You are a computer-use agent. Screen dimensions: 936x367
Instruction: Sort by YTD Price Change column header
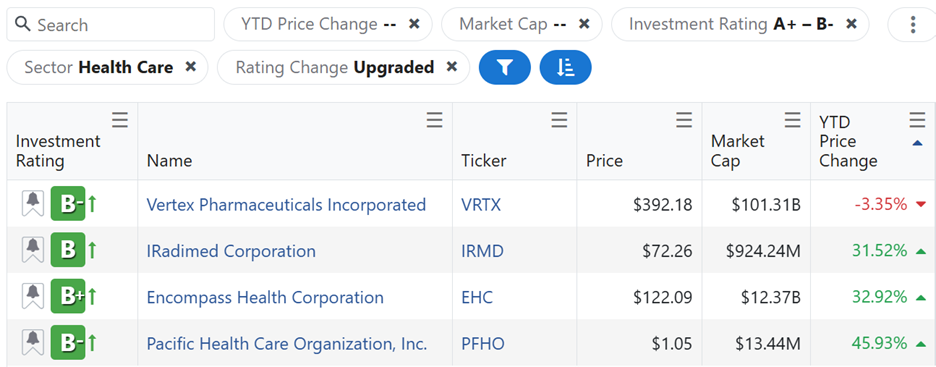click(x=848, y=141)
